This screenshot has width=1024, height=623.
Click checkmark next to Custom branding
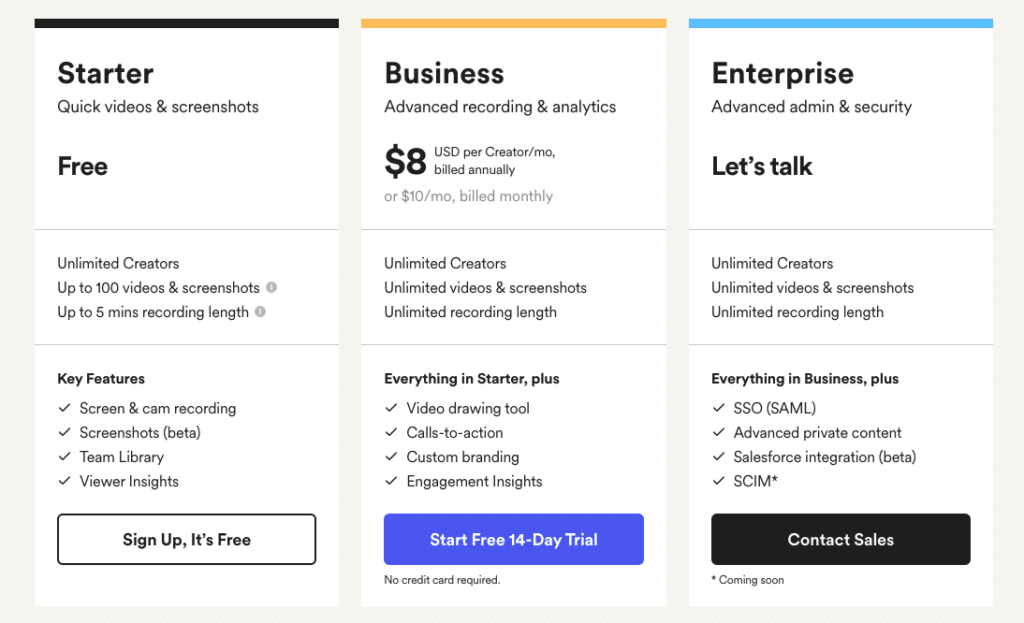click(391, 456)
